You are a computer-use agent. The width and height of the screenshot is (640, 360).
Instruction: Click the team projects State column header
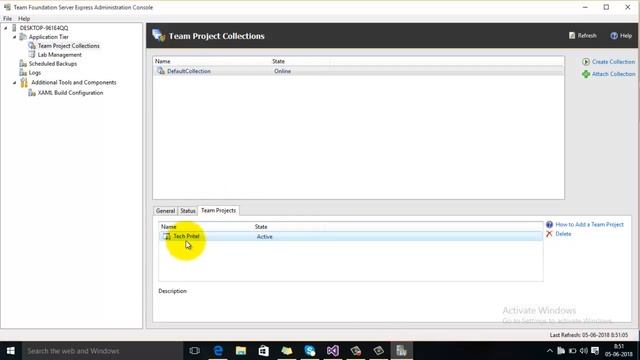(261, 227)
